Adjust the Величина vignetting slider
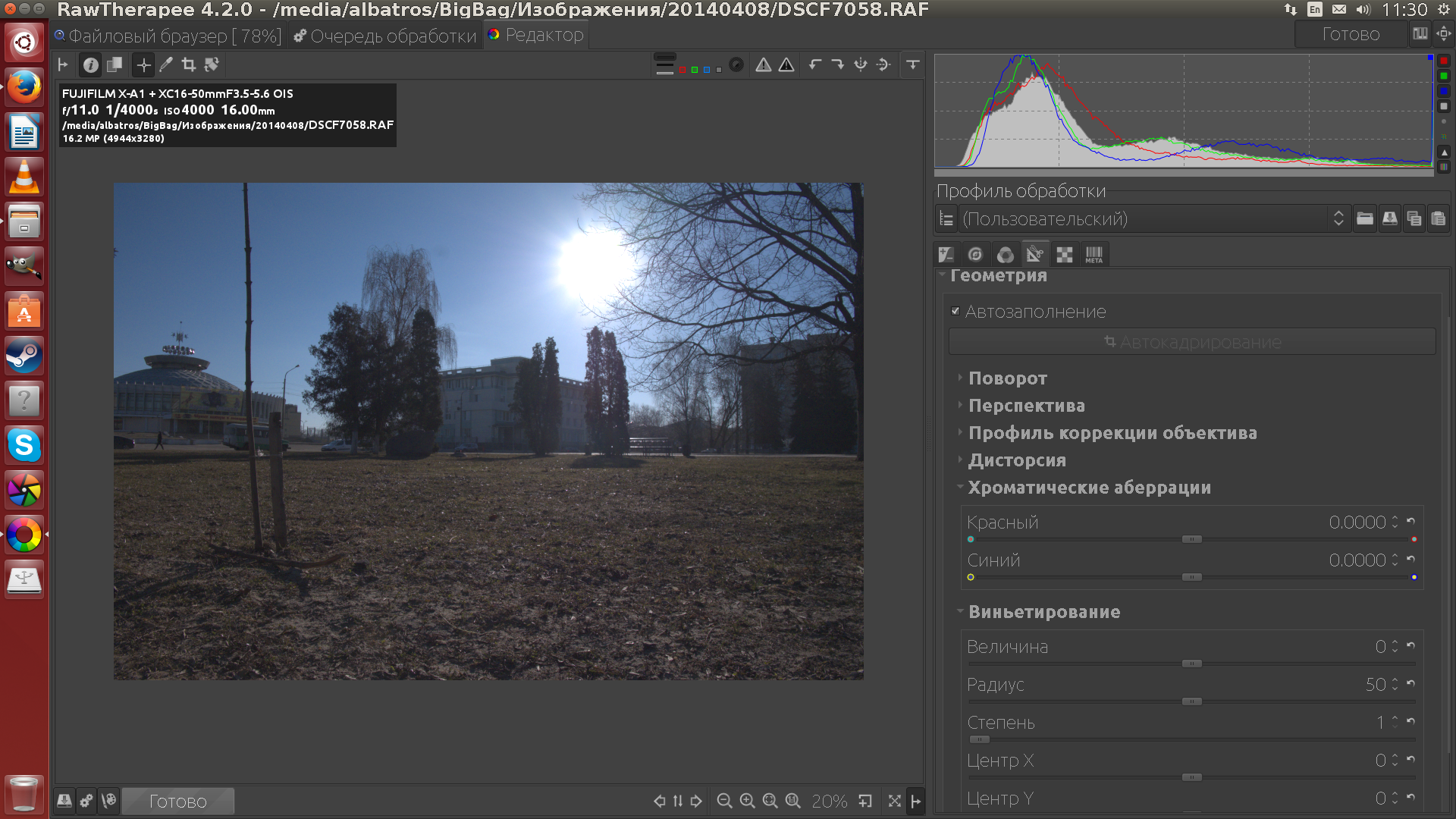This screenshot has height=819, width=1456. point(1191,664)
